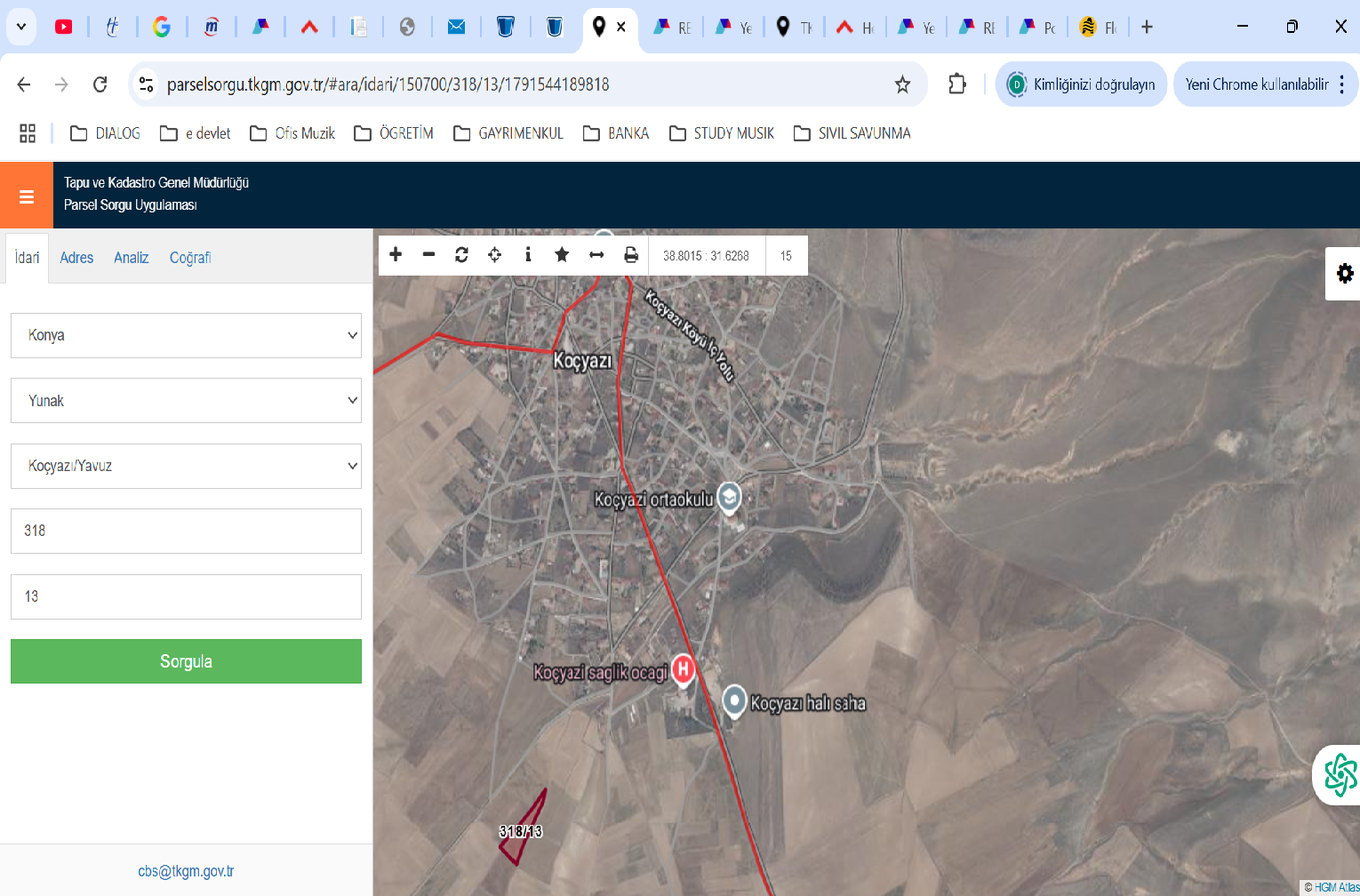The height and width of the screenshot is (896, 1360).
Task: Refresh the map view
Action: click(x=461, y=255)
